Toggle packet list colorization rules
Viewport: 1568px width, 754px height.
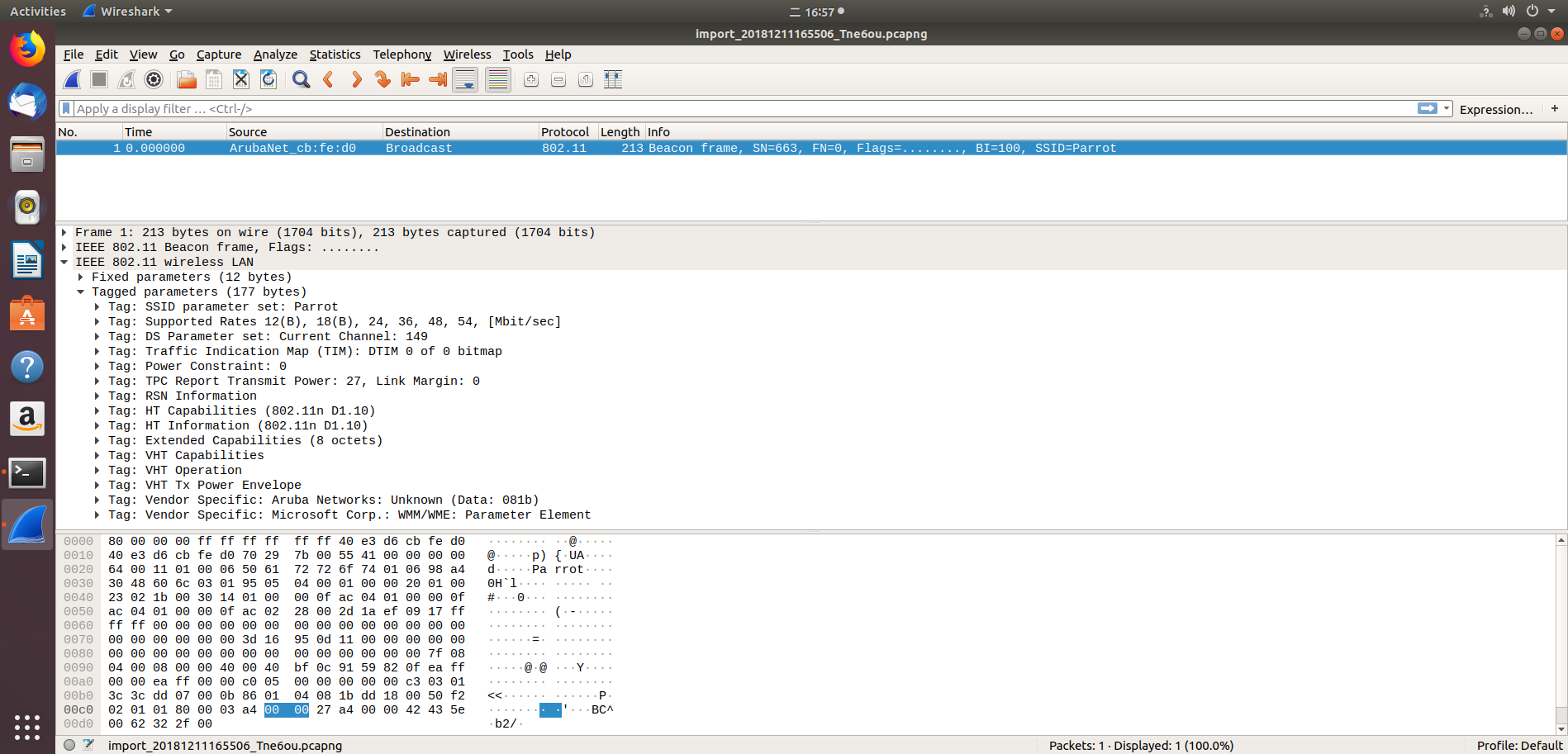[498, 79]
